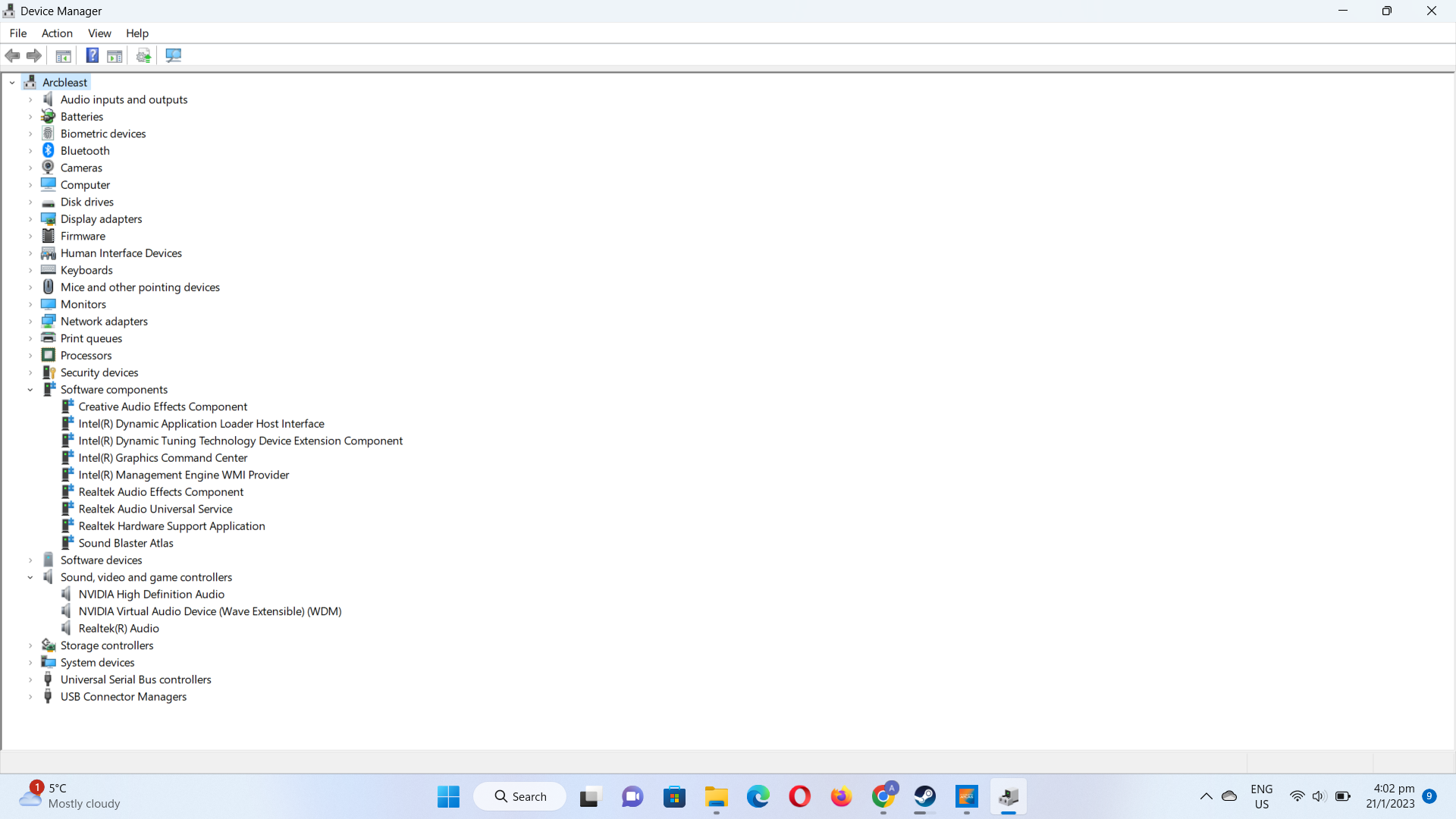Screen dimensions: 1456x819
Task: Open File Explorer from the taskbar
Action: coord(717,796)
